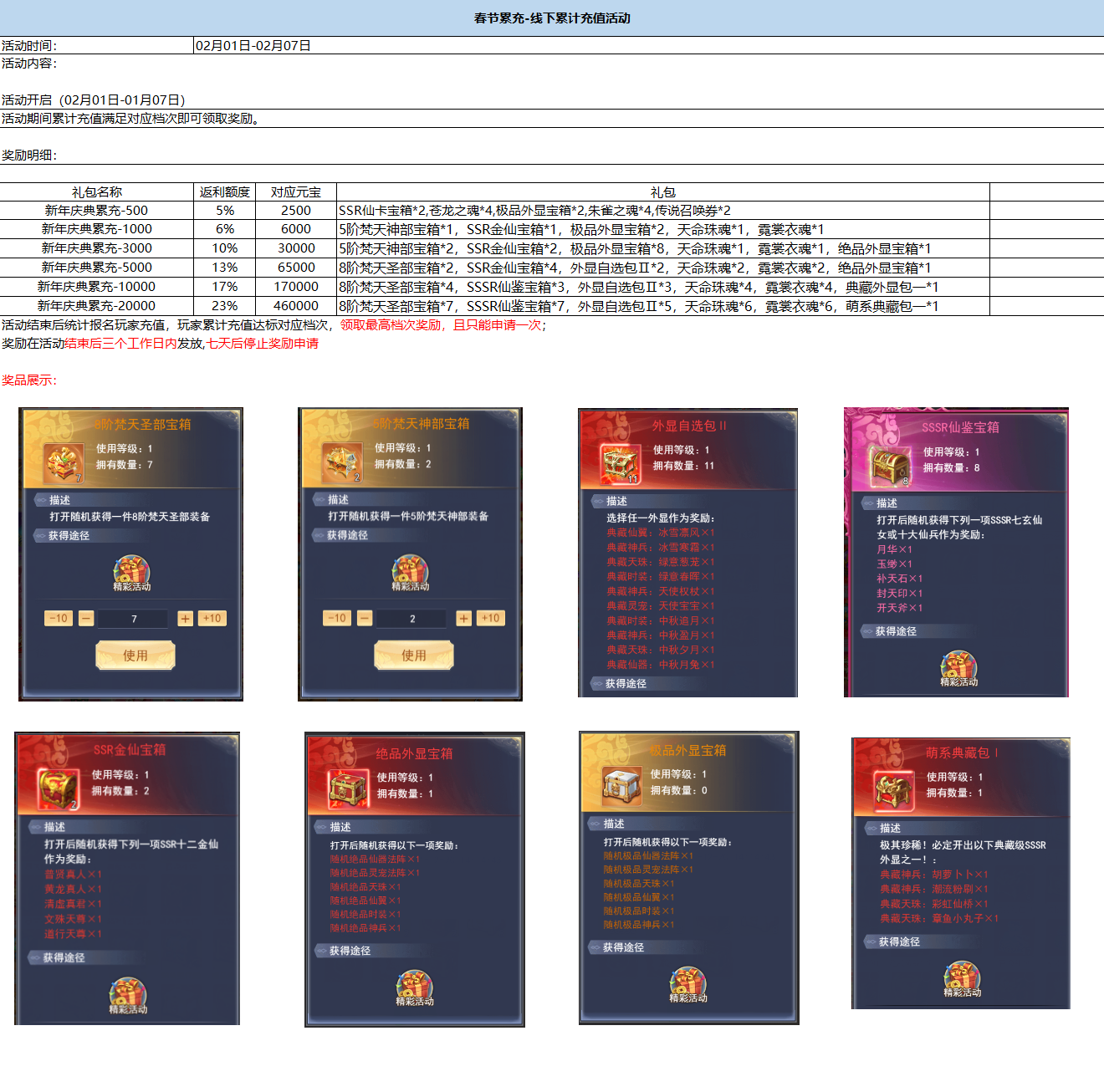Select cell 新年庆典累充-500

97,211
